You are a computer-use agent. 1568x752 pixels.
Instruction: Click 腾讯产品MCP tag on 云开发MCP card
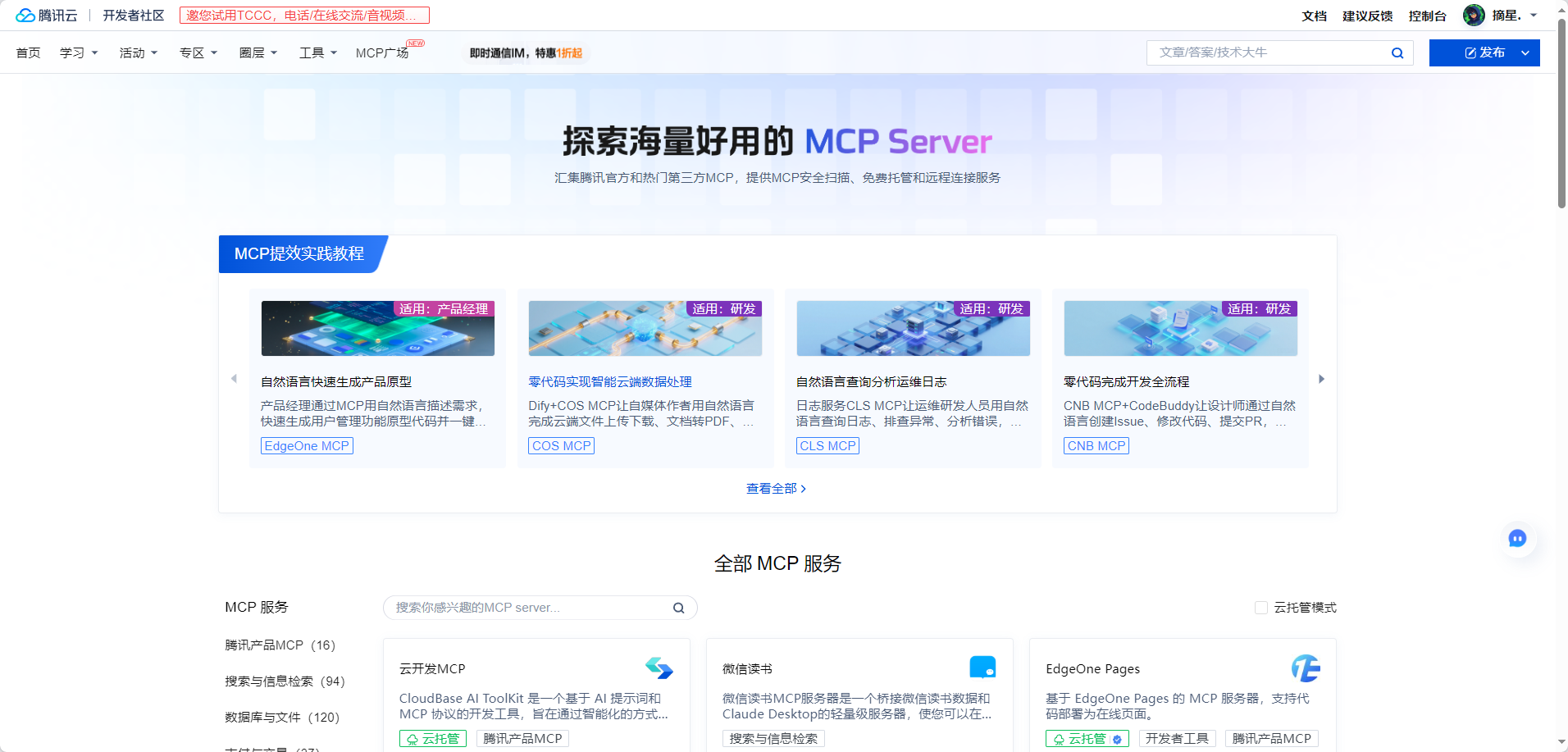click(x=522, y=739)
